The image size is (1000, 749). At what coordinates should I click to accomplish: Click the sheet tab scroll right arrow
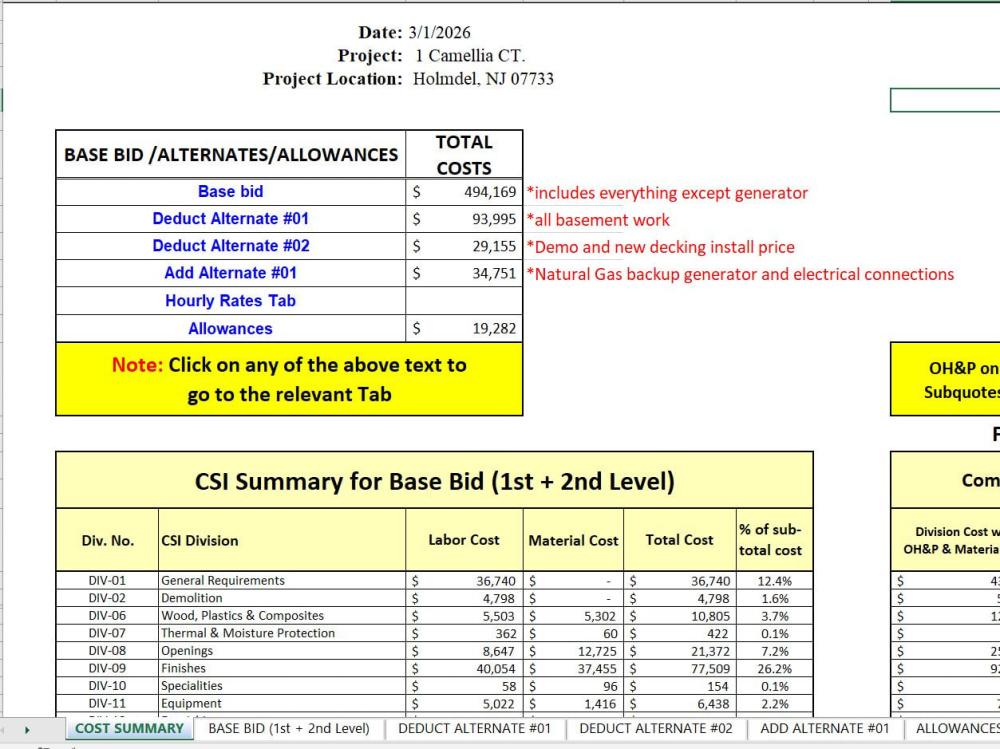[27, 730]
